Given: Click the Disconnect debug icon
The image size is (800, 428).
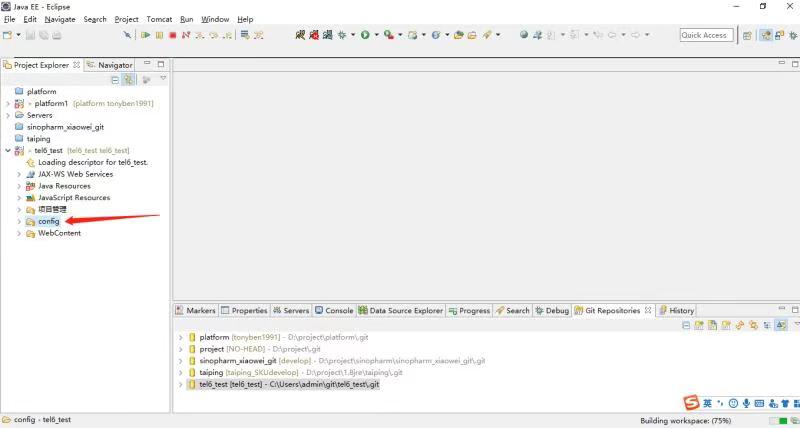Looking at the screenshot, I should (x=186, y=35).
